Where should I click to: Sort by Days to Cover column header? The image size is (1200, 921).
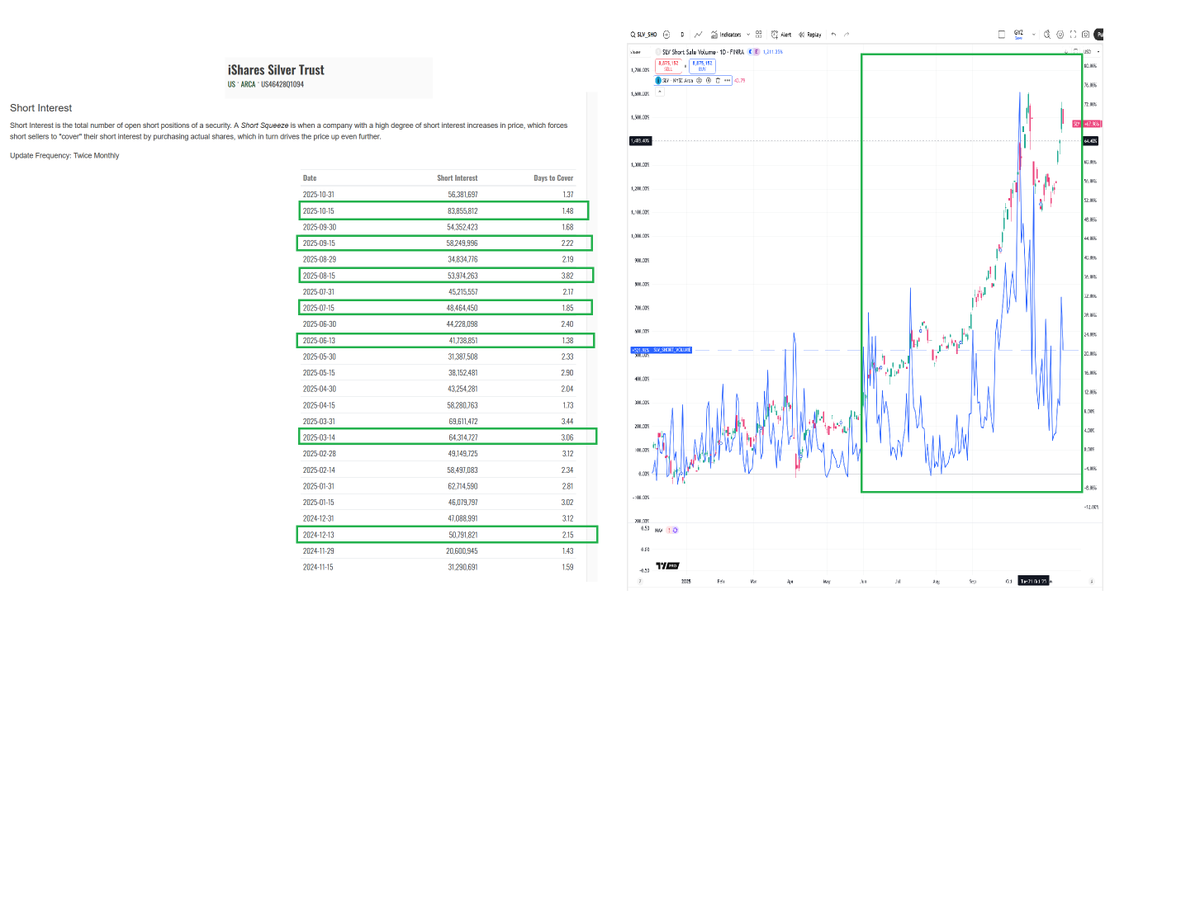click(x=553, y=178)
